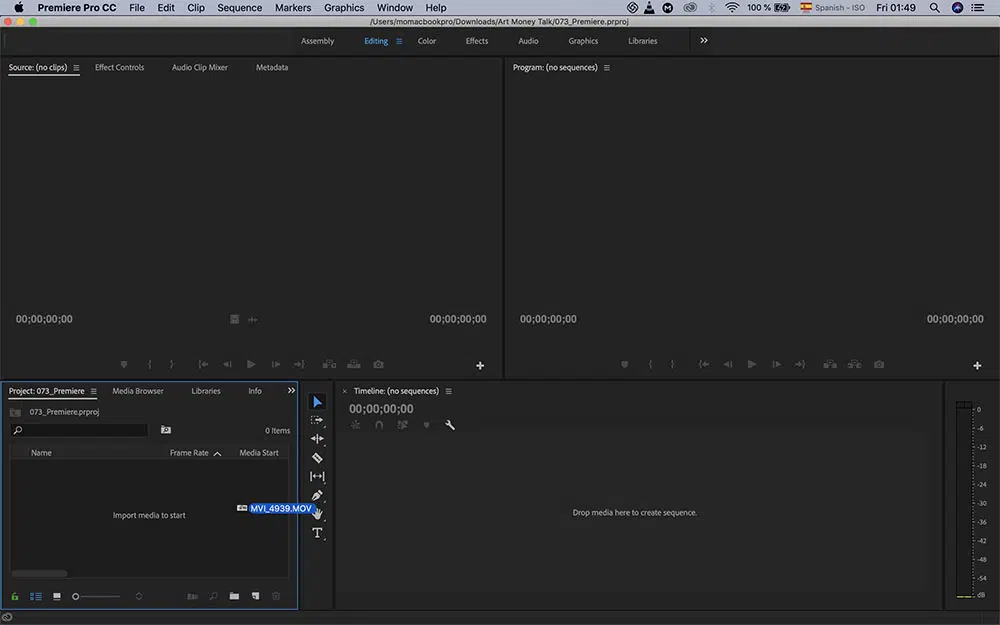
Task: Play Source monitor clip
Action: click(x=251, y=364)
